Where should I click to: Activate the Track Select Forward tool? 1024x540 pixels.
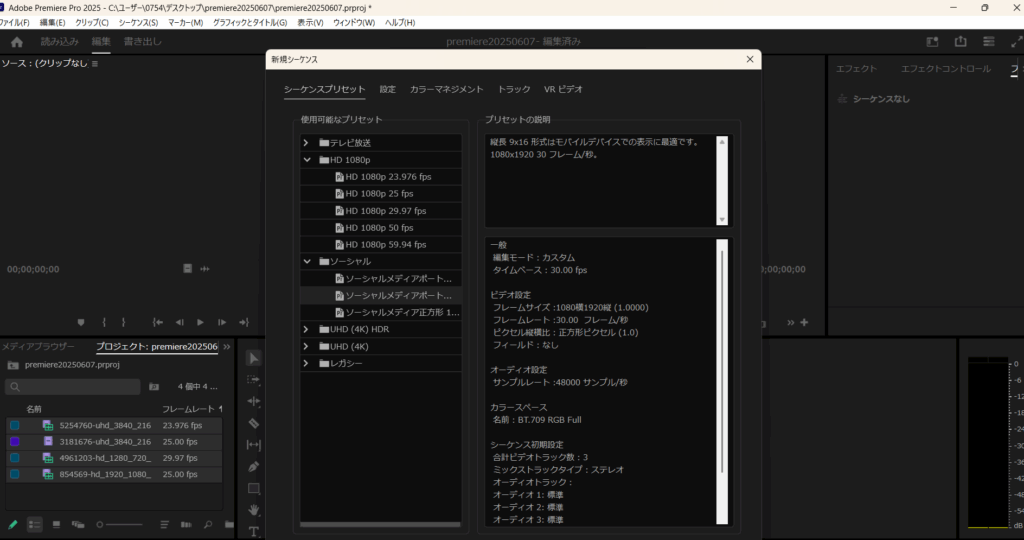(254, 380)
